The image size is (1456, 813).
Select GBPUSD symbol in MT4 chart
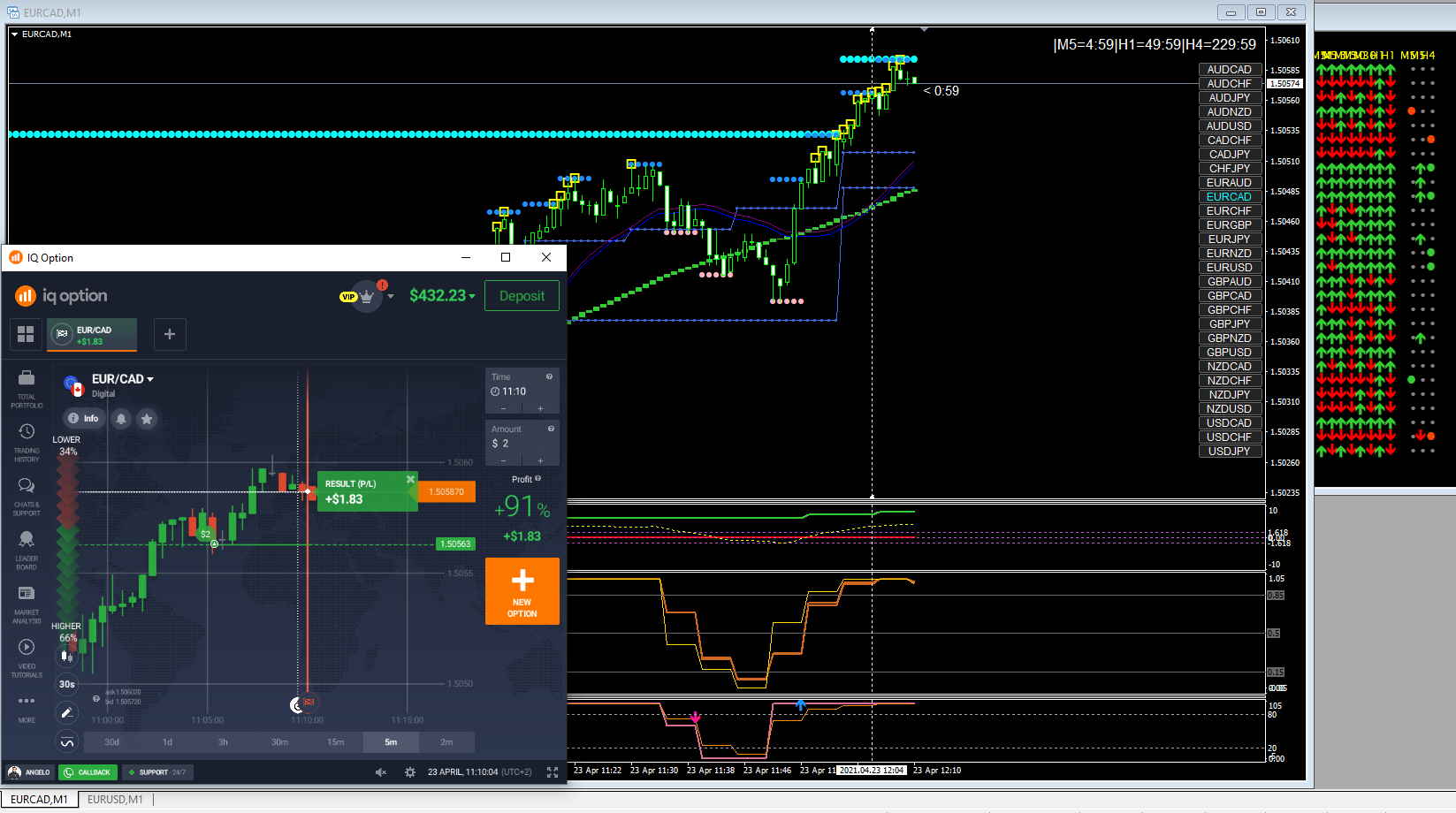[x=1229, y=353]
